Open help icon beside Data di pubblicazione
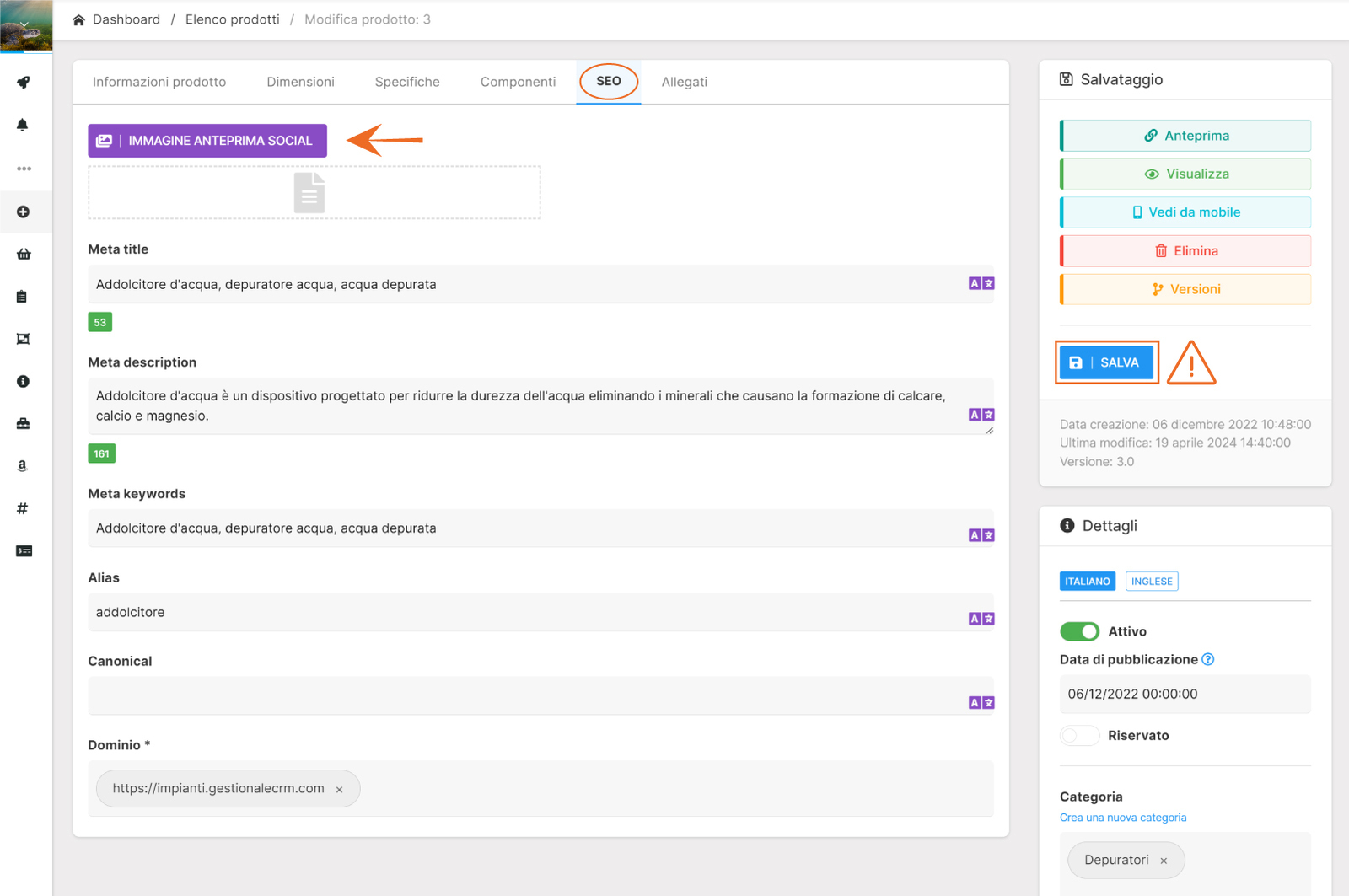The height and width of the screenshot is (896, 1349). click(x=1207, y=659)
